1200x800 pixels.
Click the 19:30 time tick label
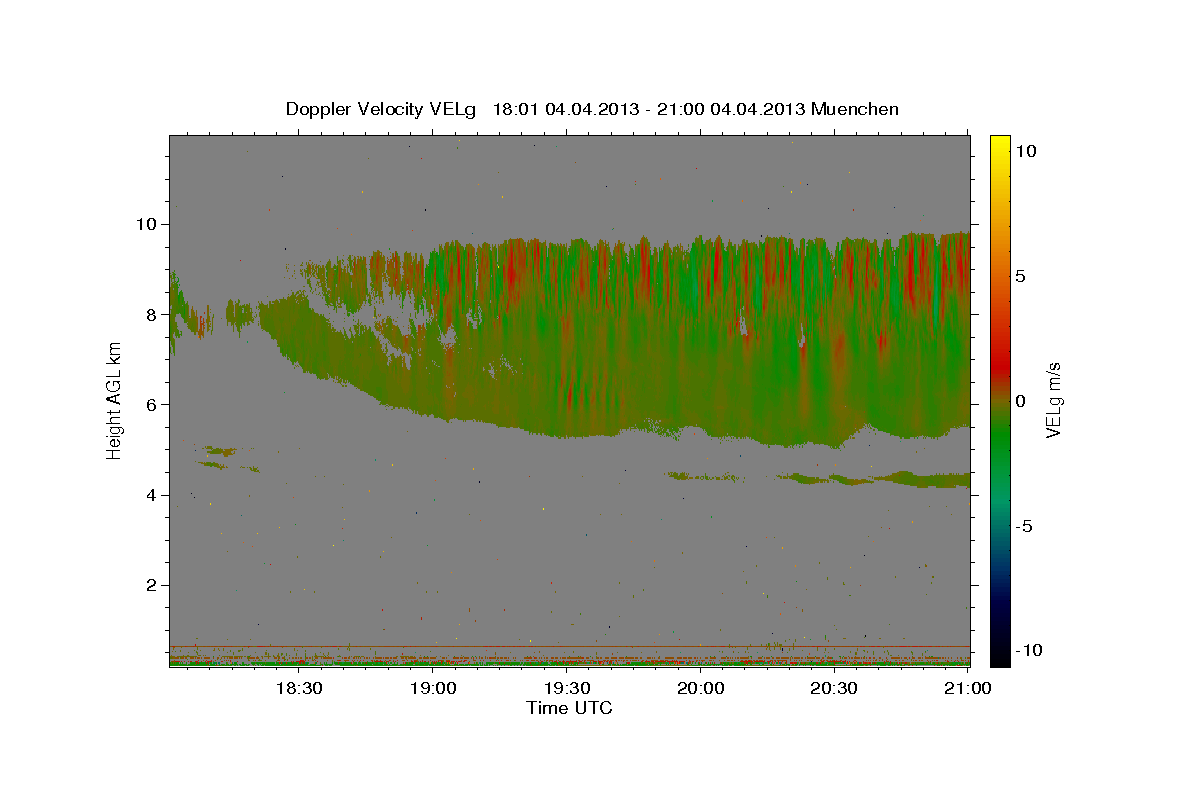pos(567,688)
